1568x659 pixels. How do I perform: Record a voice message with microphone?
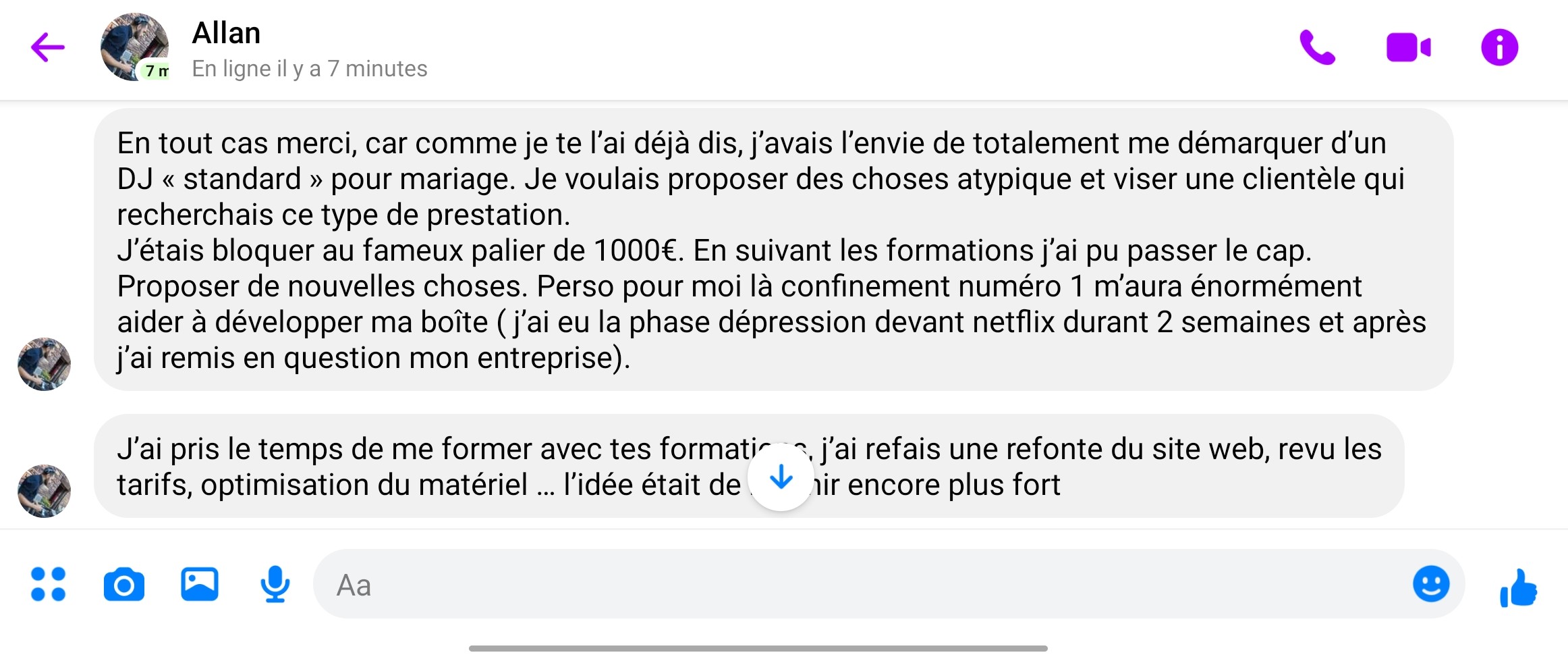coord(275,584)
